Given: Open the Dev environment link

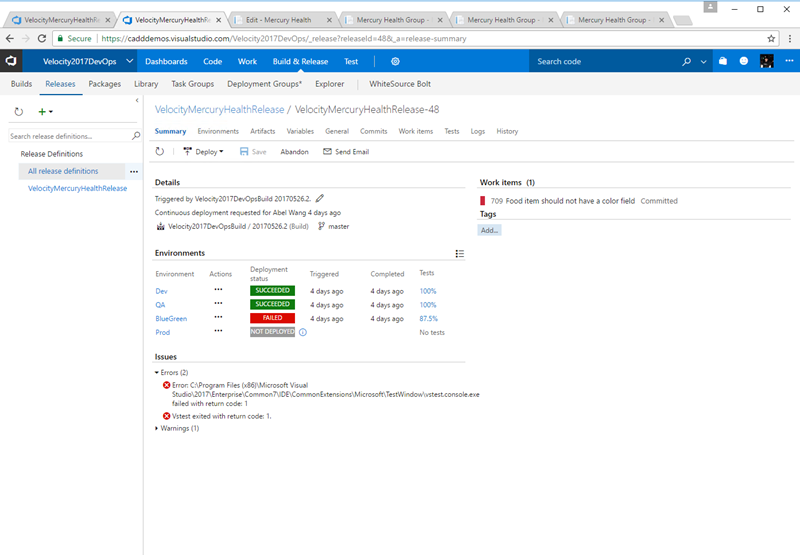Looking at the screenshot, I should point(161,291).
